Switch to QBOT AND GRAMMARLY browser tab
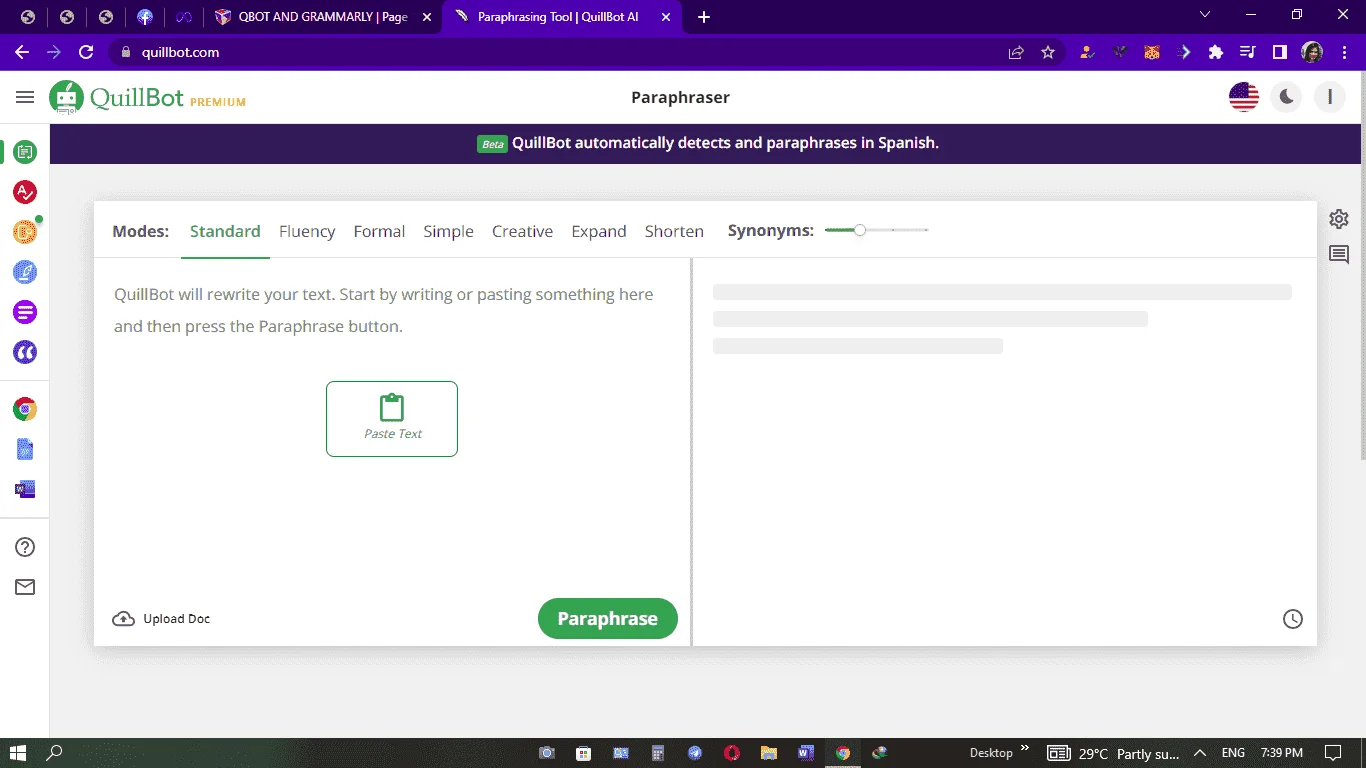The image size is (1366, 768). [323, 17]
